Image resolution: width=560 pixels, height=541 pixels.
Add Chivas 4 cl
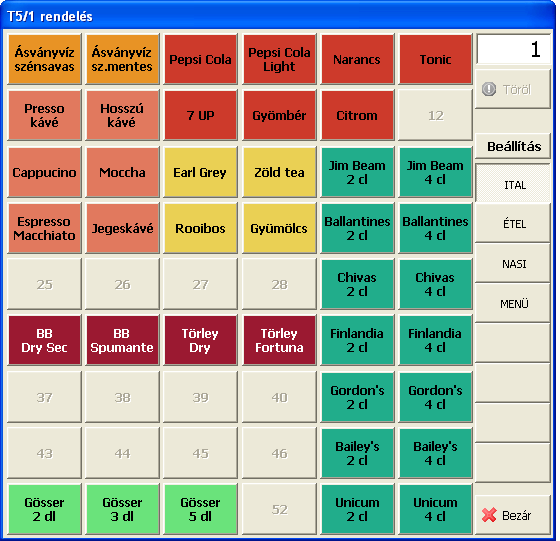[x=435, y=284]
